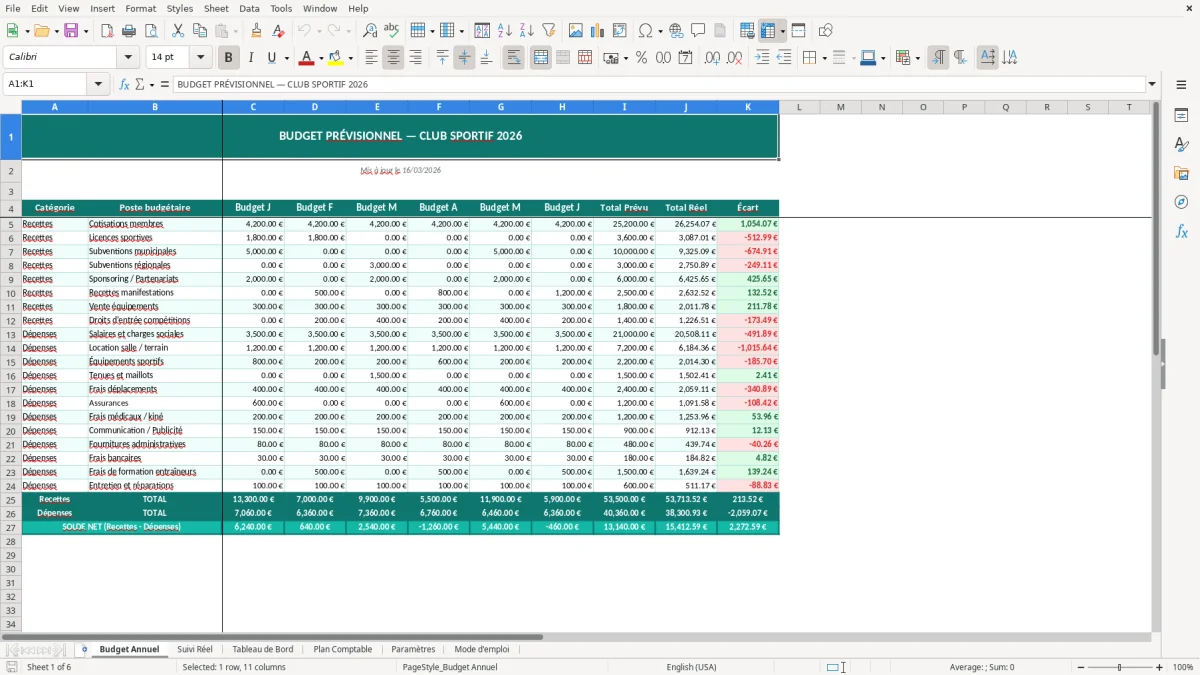
Task: Switch to the Suivi Réel sheet tab
Action: pos(195,649)
